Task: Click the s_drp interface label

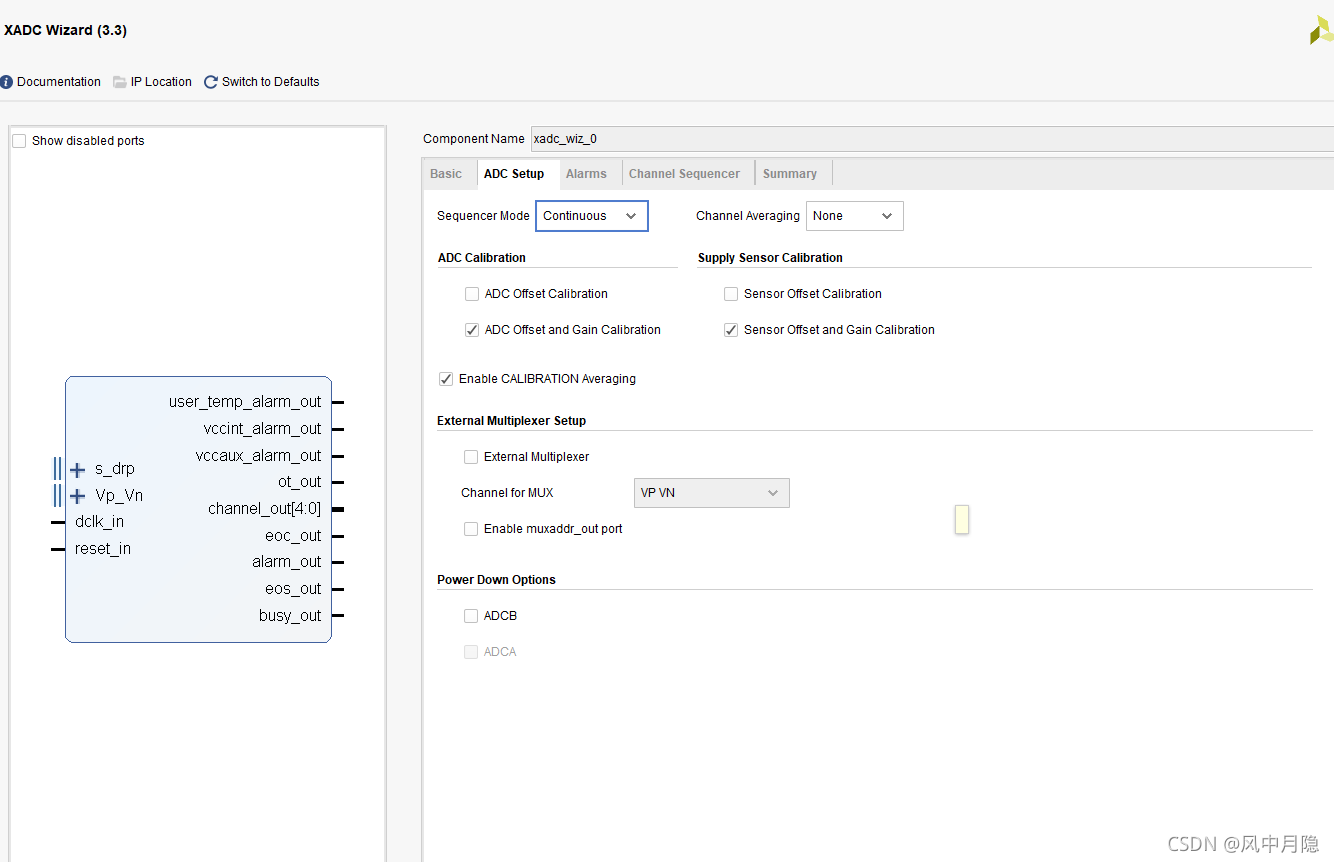Action: [115, 469]
